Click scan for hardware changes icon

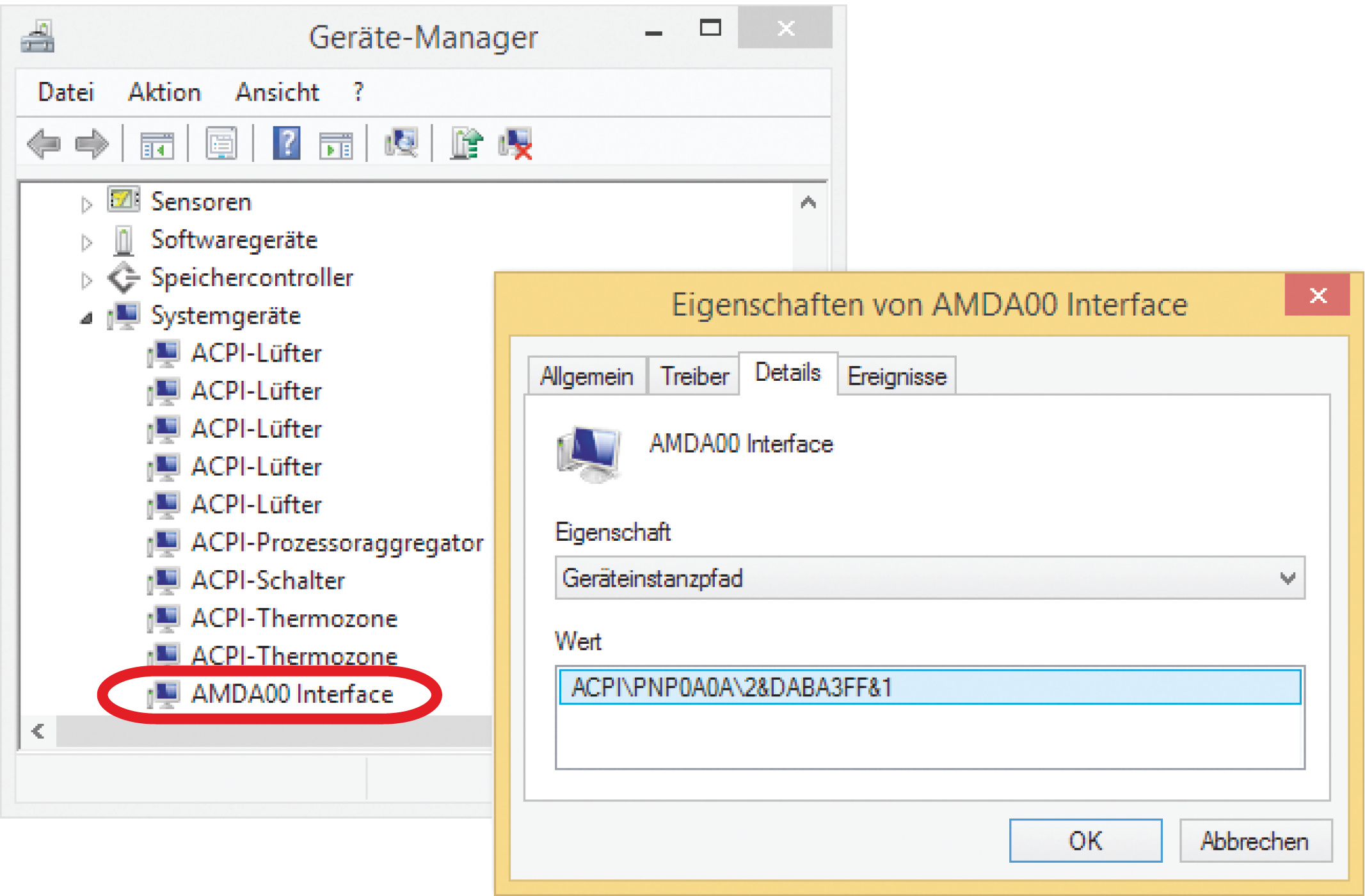(401, 143)
